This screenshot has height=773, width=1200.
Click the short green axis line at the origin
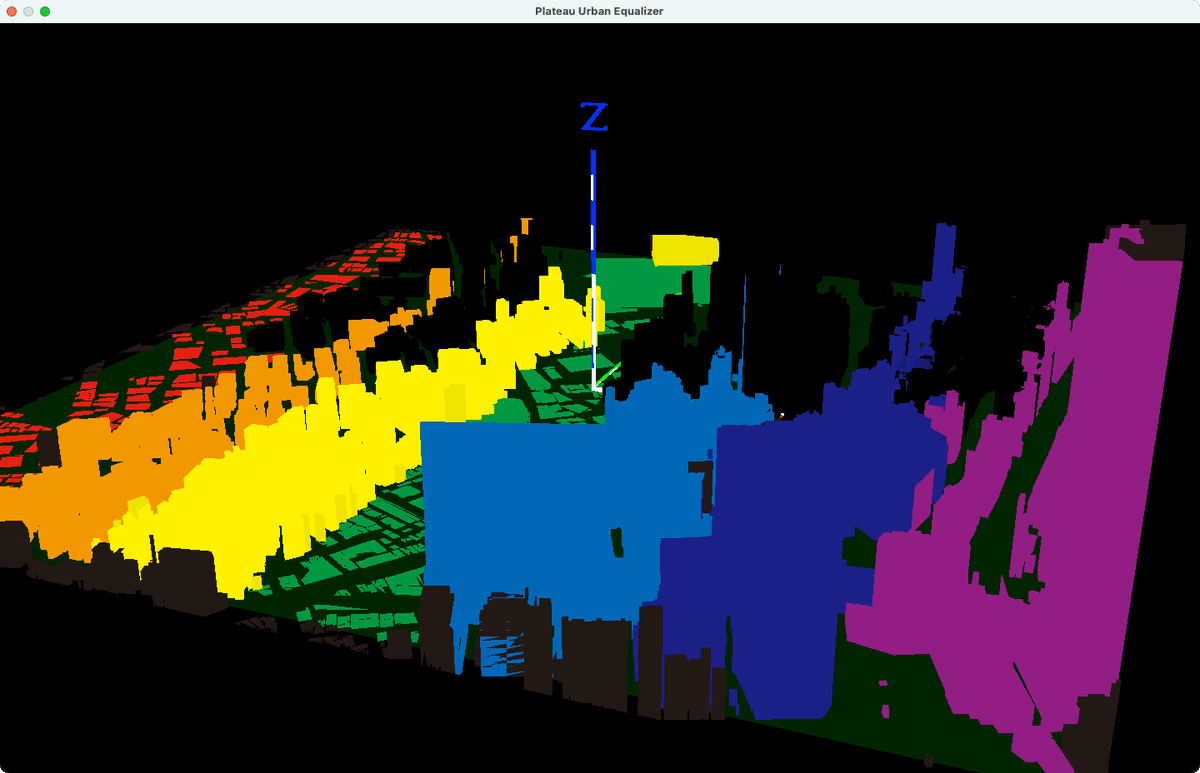(x=608, y=376)
